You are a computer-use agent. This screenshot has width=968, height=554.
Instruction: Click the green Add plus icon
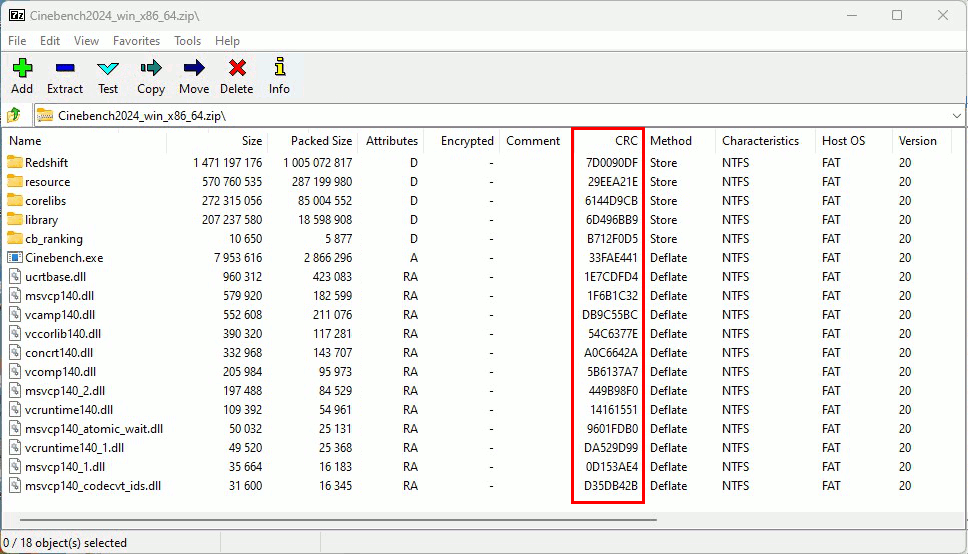[x=22, y=68]
